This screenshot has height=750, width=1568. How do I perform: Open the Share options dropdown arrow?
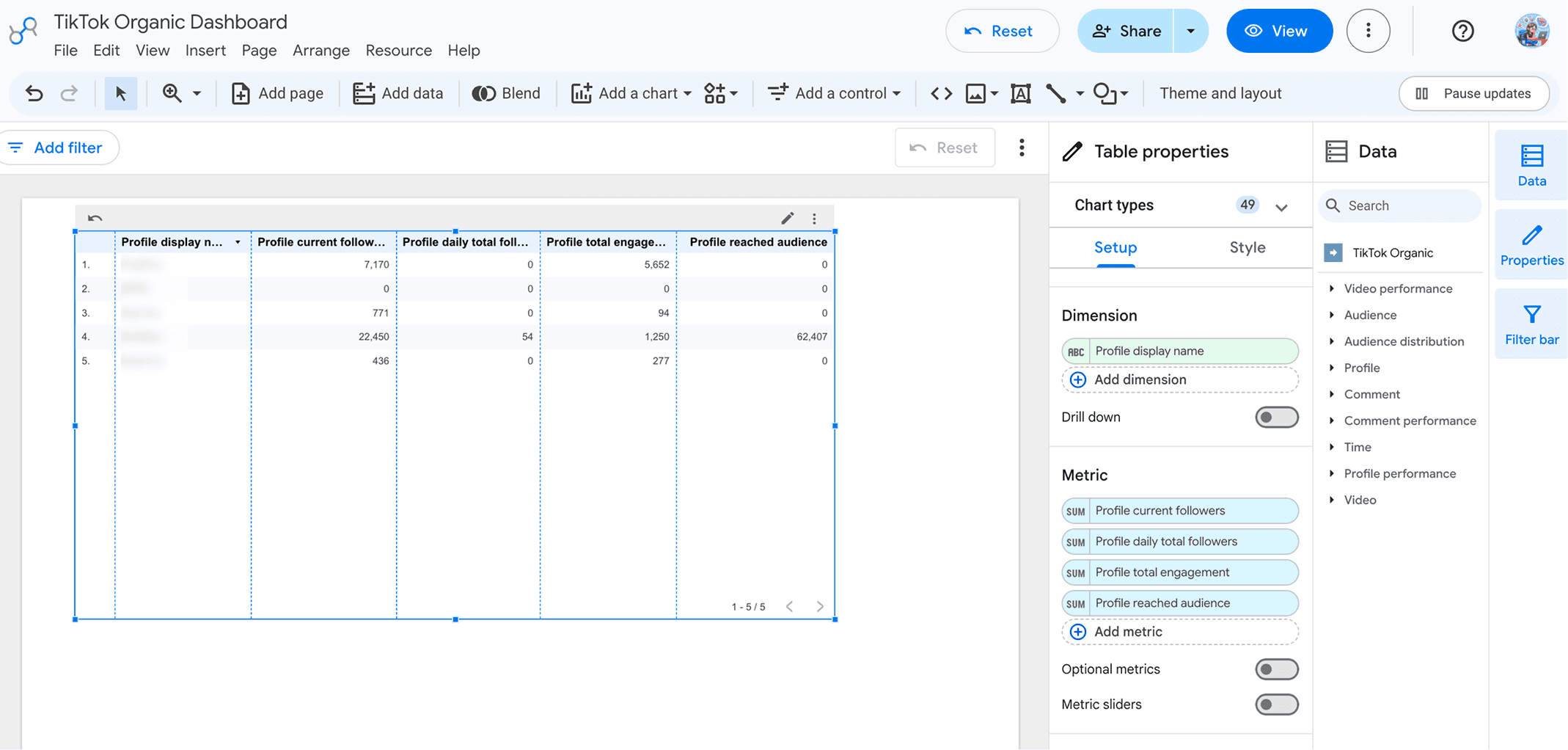[1190, 31]
